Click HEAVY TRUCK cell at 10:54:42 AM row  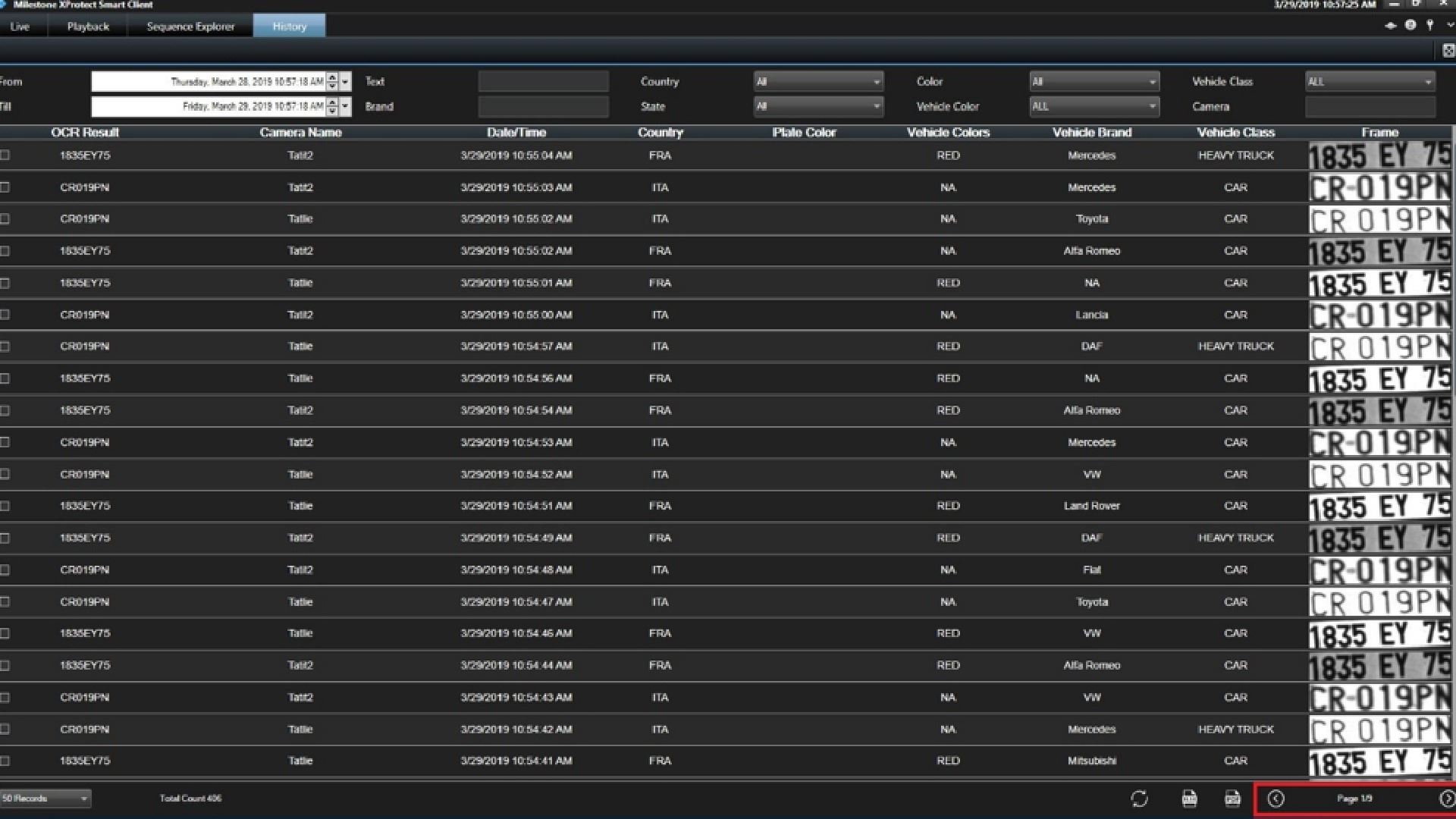[x=1236, y=729]
